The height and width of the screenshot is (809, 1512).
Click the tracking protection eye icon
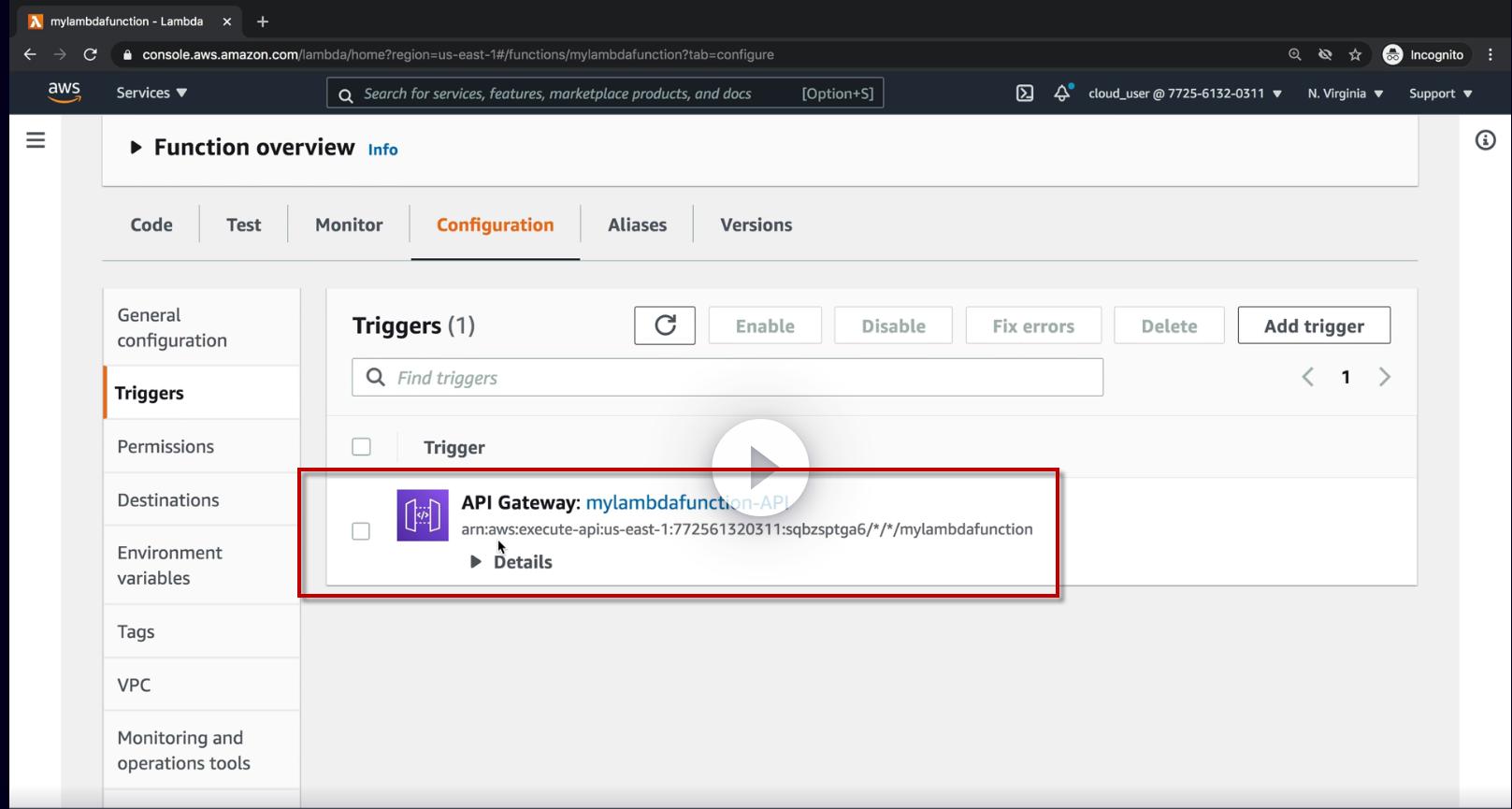tap(1325, 55)
